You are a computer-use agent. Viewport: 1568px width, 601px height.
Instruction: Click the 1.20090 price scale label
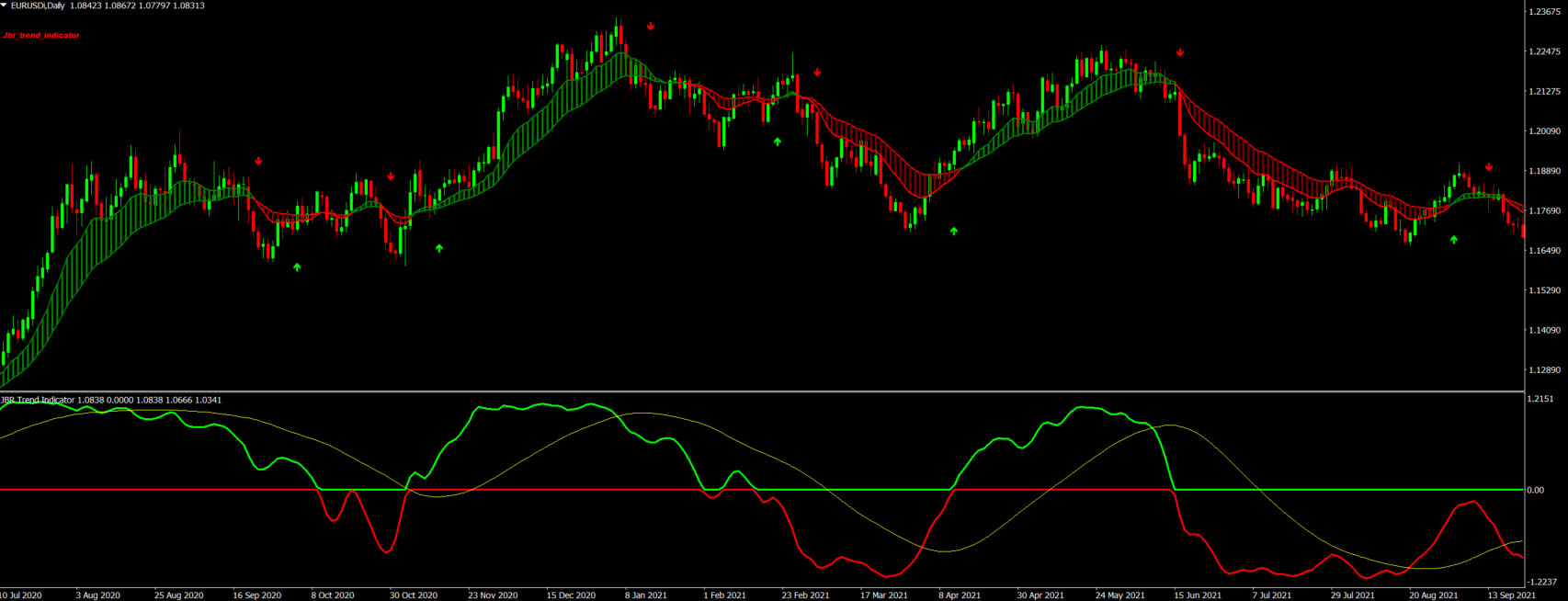1544,131
